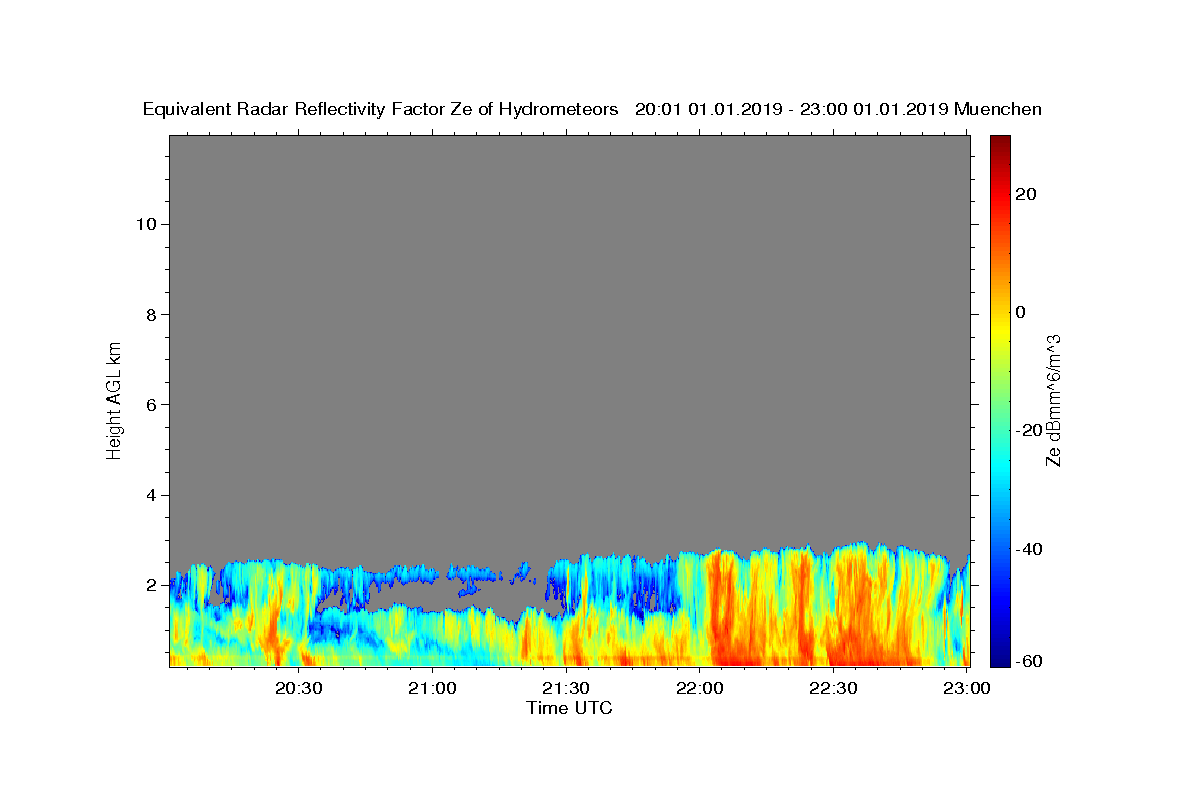The width and height of the screenshot is (1200, 800).
Task: Click the colorbar value '-40'
Action: [1028, 549]
